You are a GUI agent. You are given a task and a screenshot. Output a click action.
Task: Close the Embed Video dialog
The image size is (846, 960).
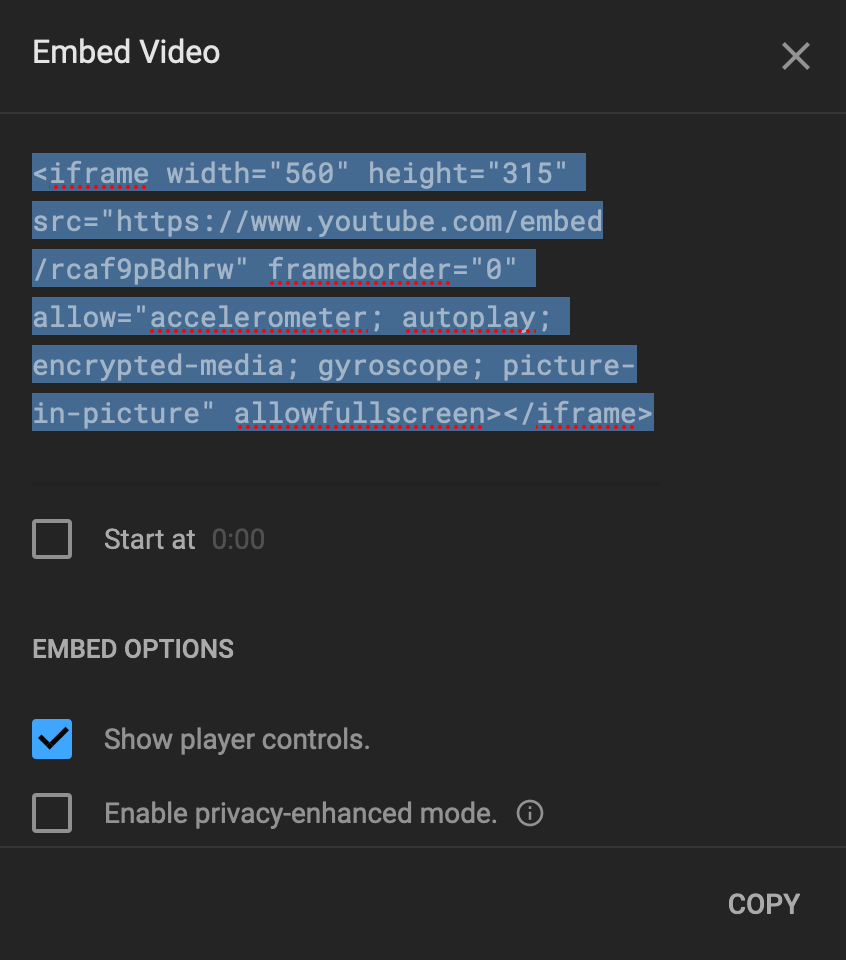pos(796,56)
